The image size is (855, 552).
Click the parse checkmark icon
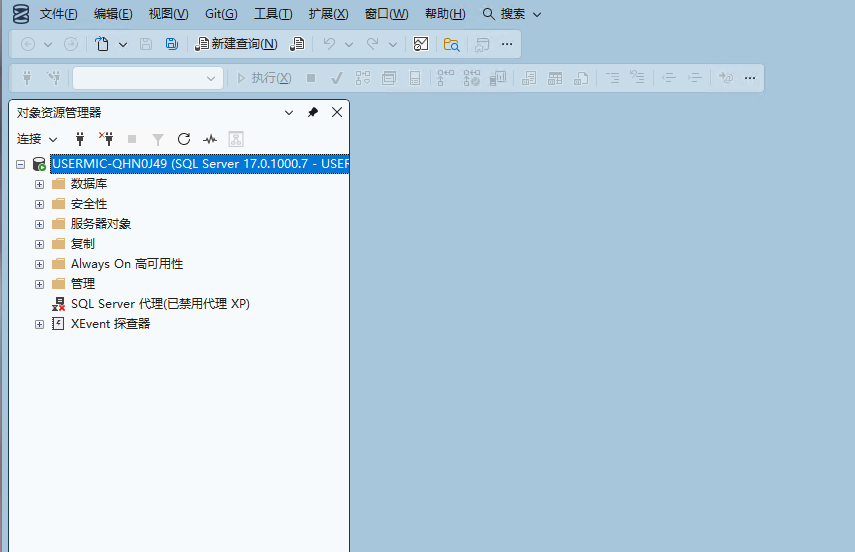[337, 78]
